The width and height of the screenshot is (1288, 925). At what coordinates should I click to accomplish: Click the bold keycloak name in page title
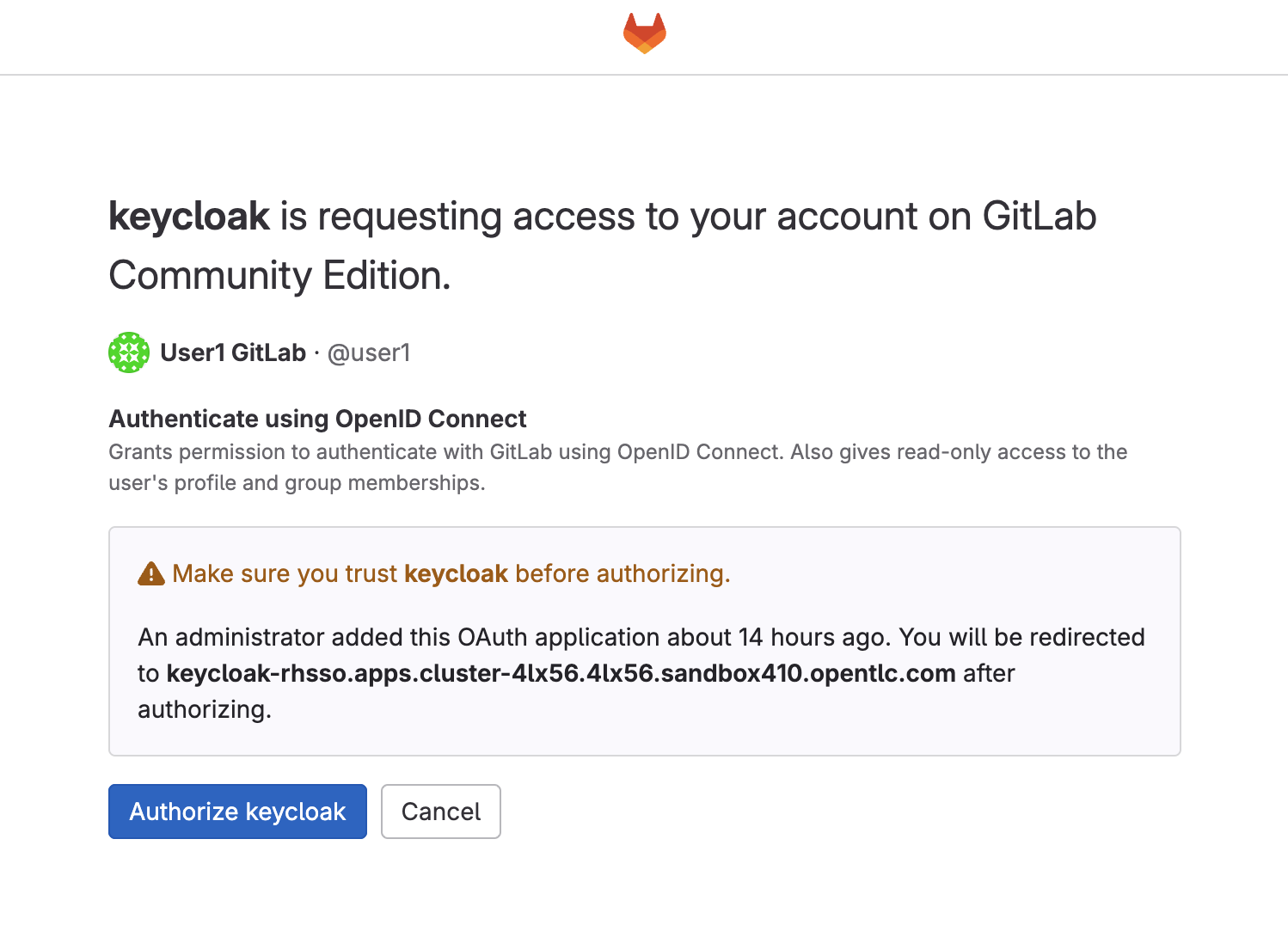coord(189,217)
